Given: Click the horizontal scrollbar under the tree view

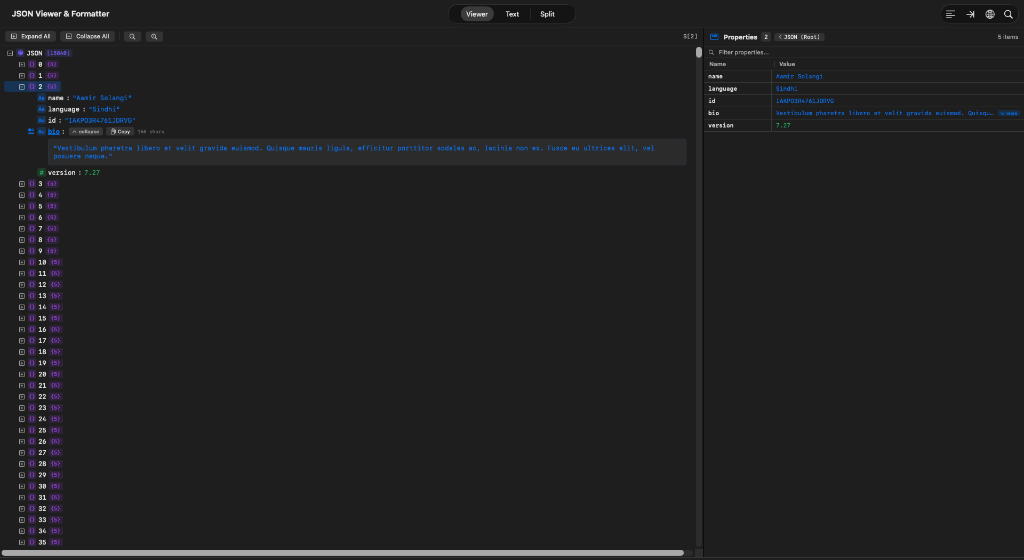Looking at the screenshot, I should point(343,553).
